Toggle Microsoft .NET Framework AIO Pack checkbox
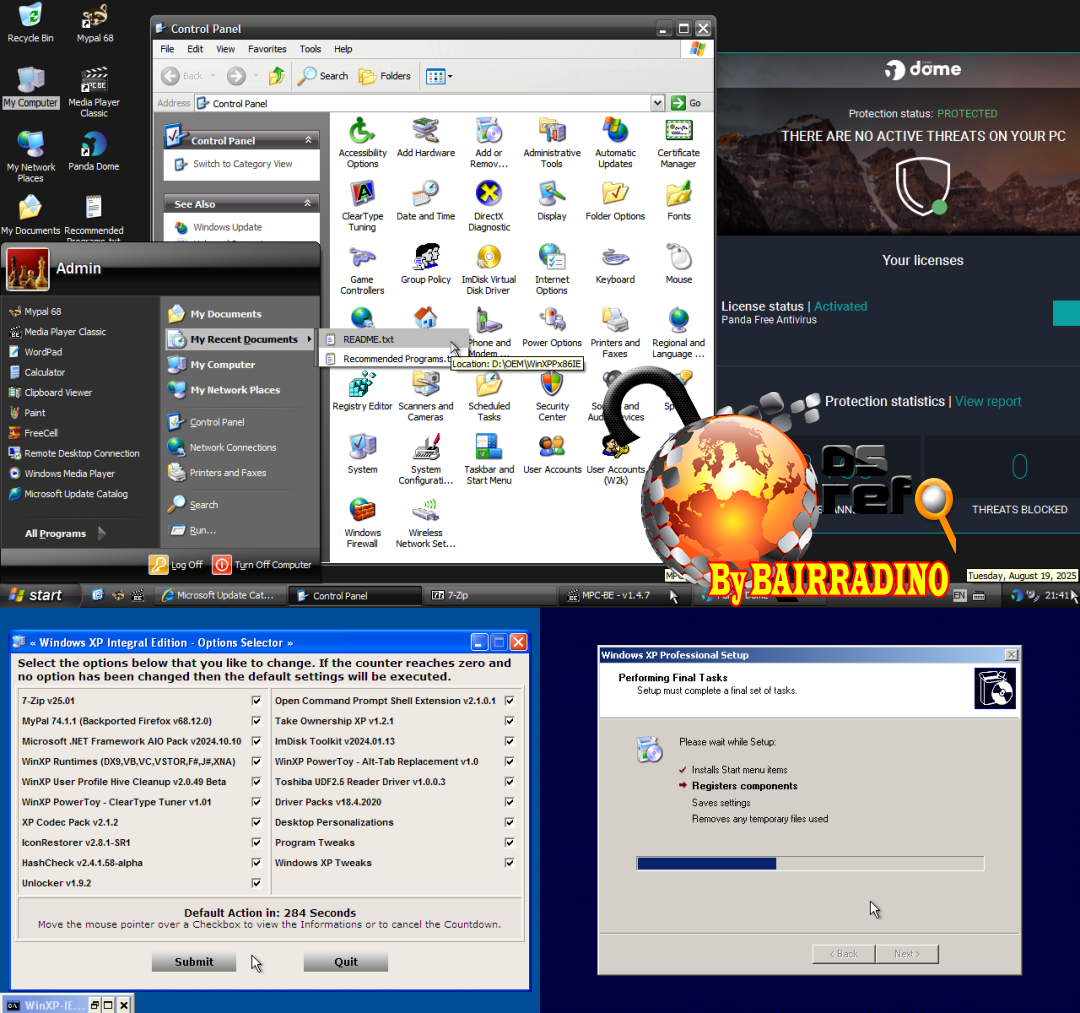The width and height of the screenshot is (1080, 1013). click(x=256, y=741)
